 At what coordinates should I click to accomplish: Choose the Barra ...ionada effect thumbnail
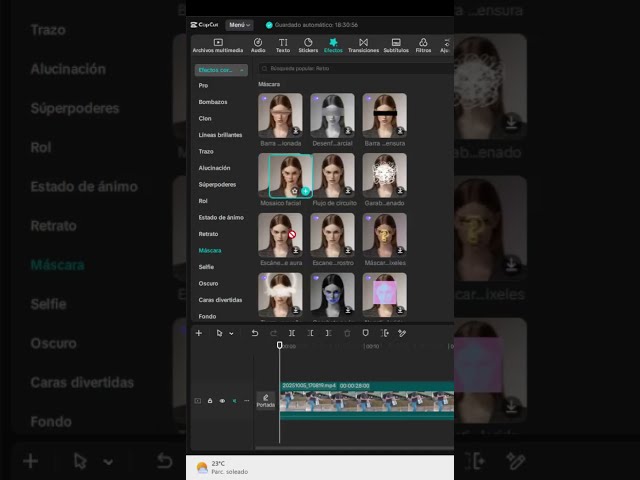[280, 115]
